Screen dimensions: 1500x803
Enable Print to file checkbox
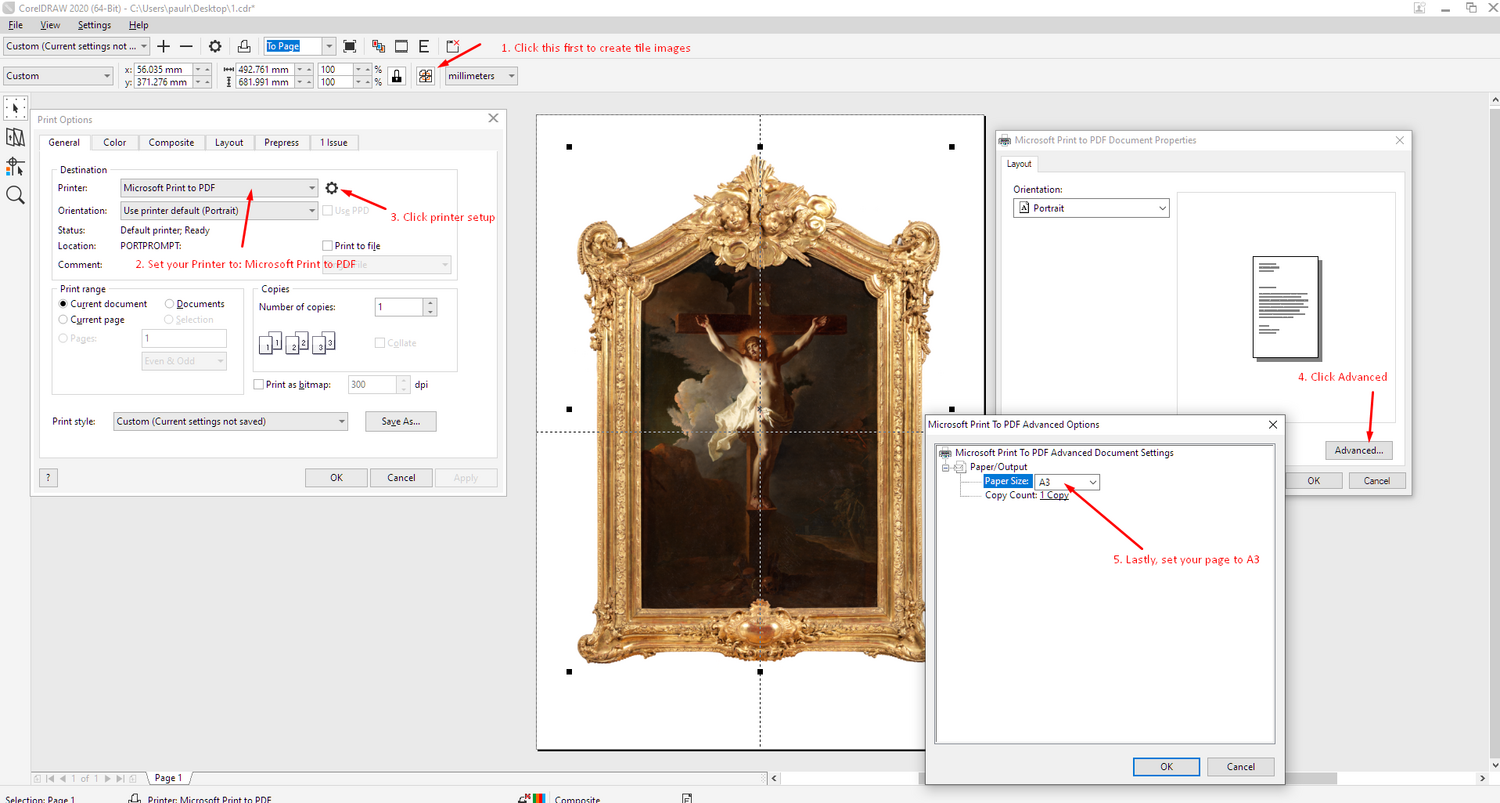click(327, 246)
